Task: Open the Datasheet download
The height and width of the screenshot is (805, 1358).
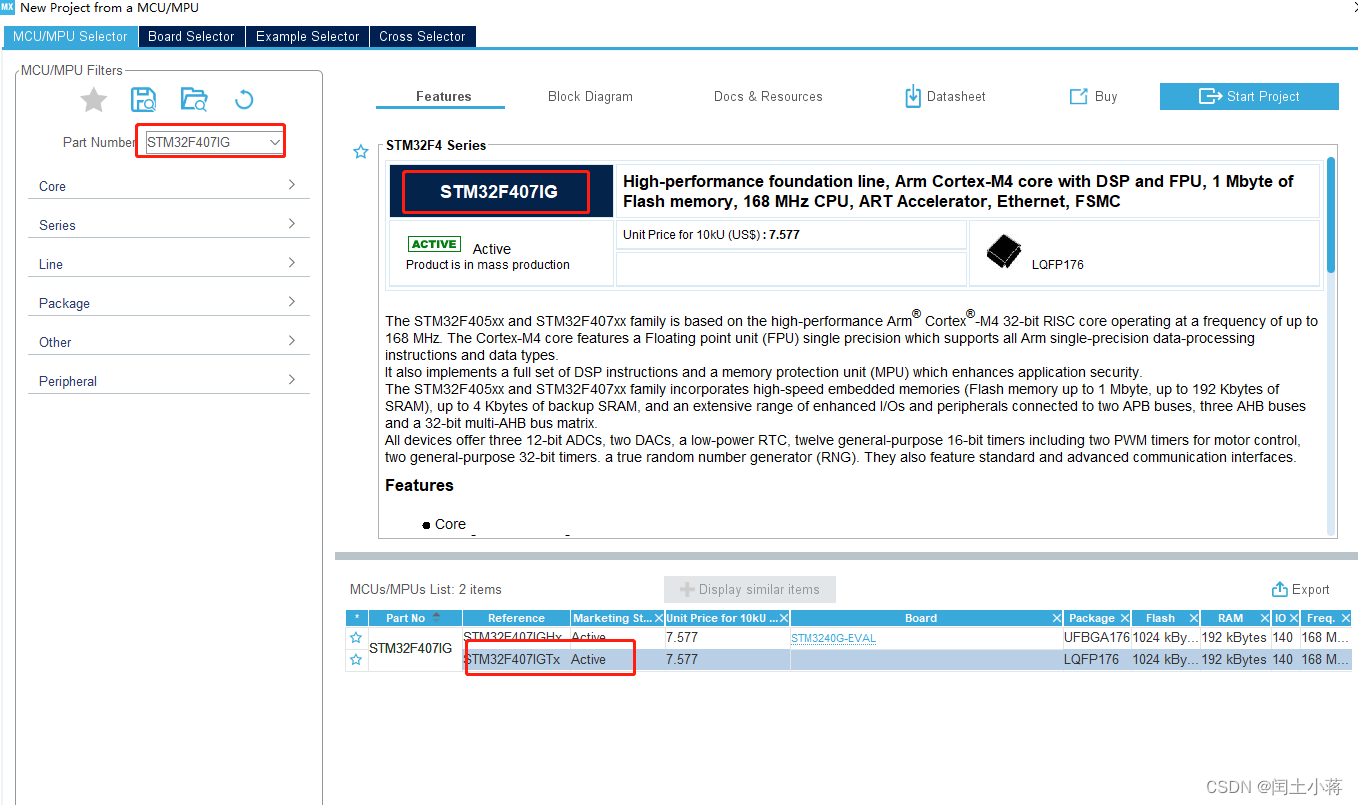Action: pos(945,96)
